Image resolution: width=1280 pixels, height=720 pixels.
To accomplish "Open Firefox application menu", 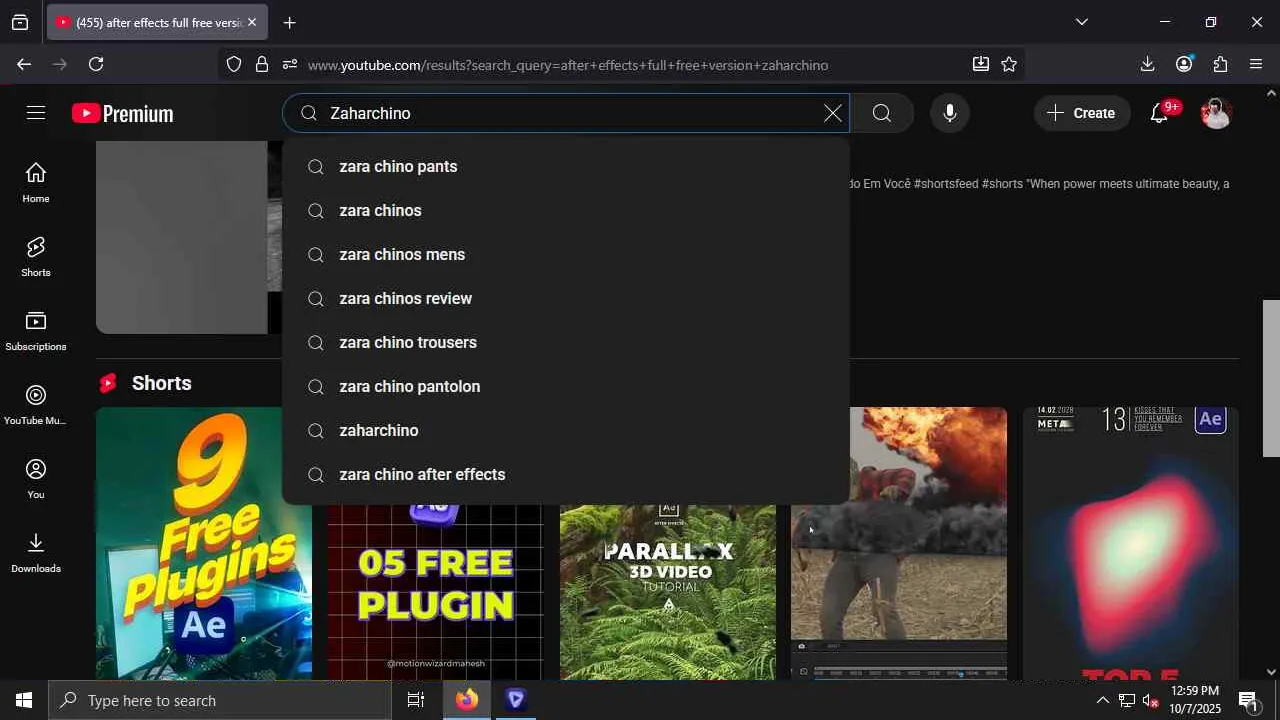I will pos(1257,64).
